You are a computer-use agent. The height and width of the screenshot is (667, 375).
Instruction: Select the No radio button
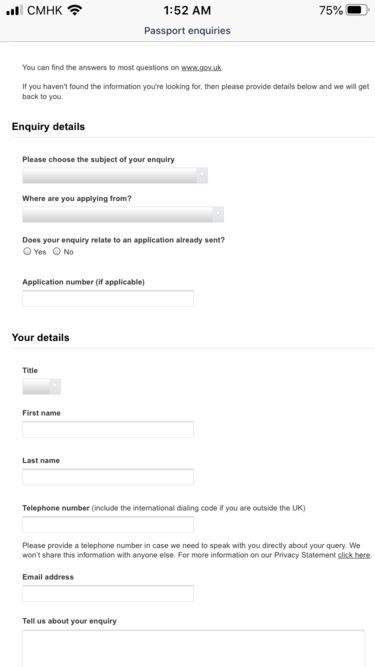[57, 251]
